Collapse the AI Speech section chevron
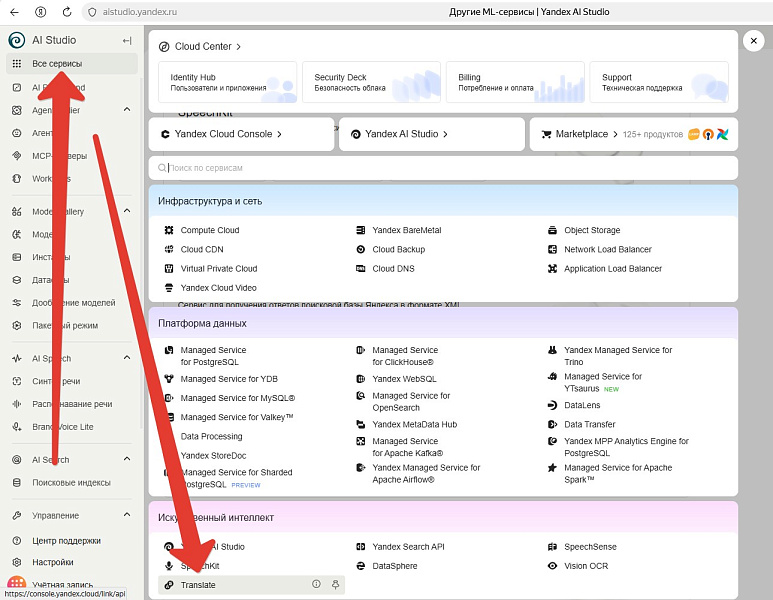Viewport: 773px width, 600px height. (127, 357)
